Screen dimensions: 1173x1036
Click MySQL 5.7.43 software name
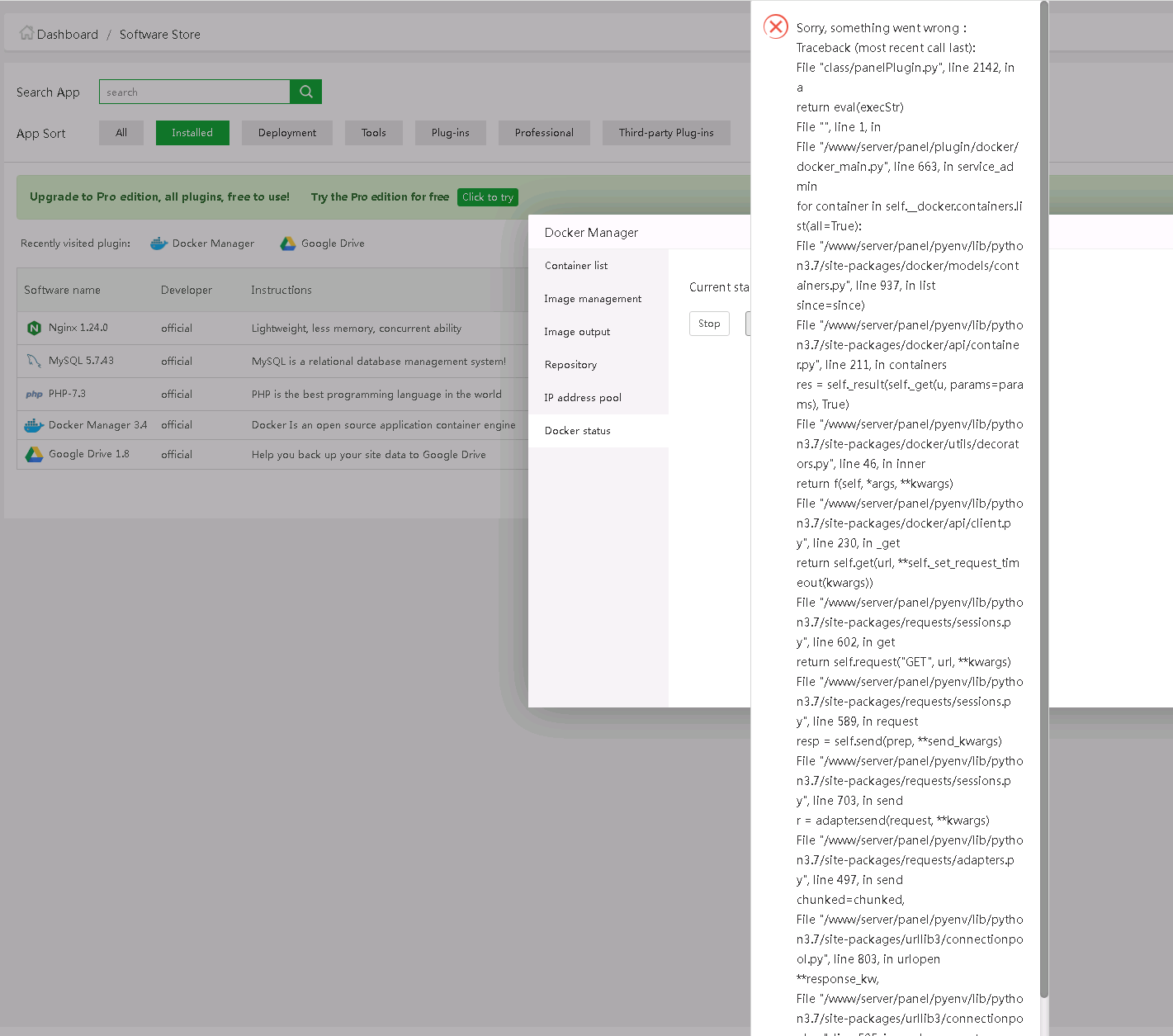[x=81, y=361]
